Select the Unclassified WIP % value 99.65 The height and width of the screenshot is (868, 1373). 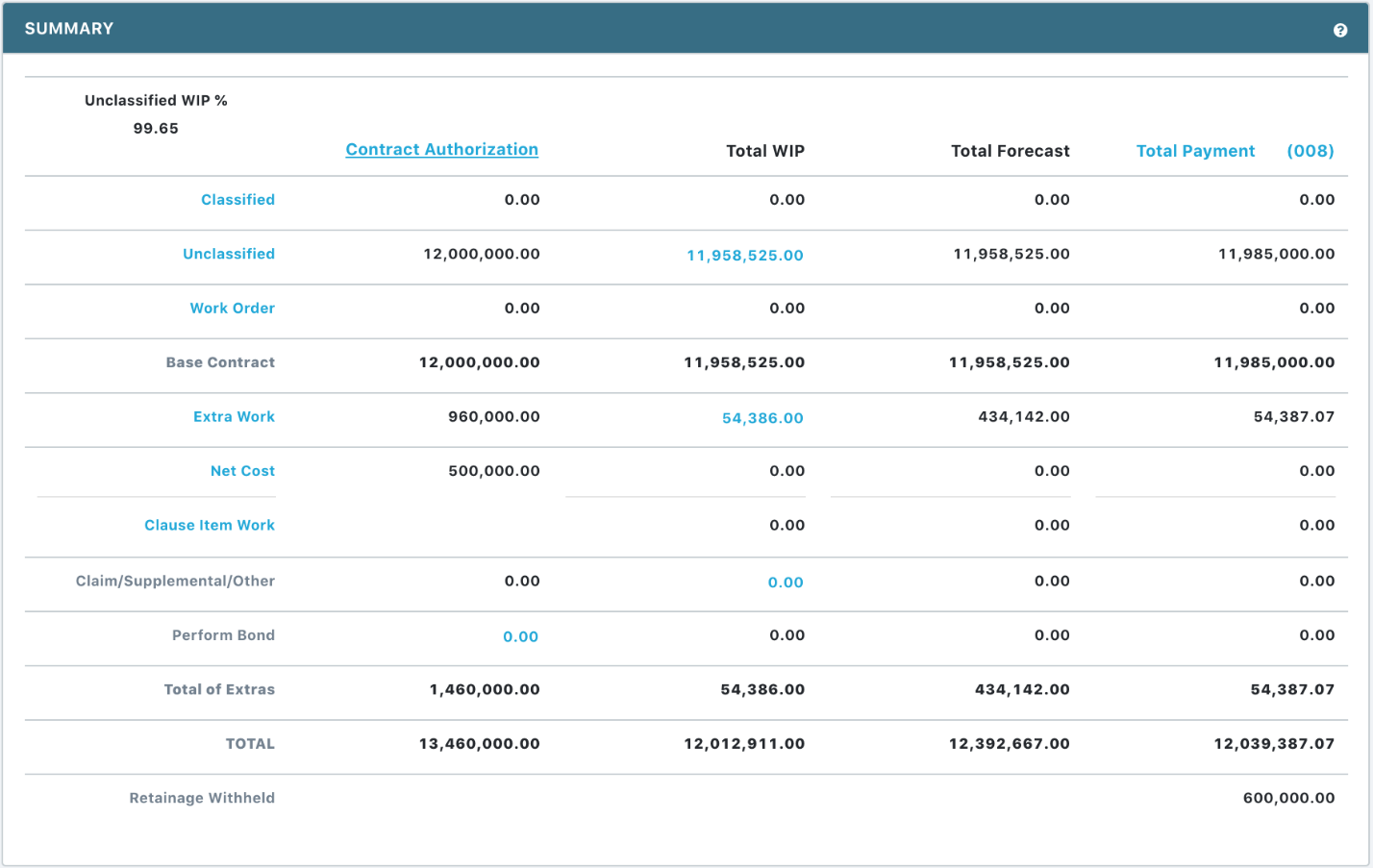tap(156, 129)
